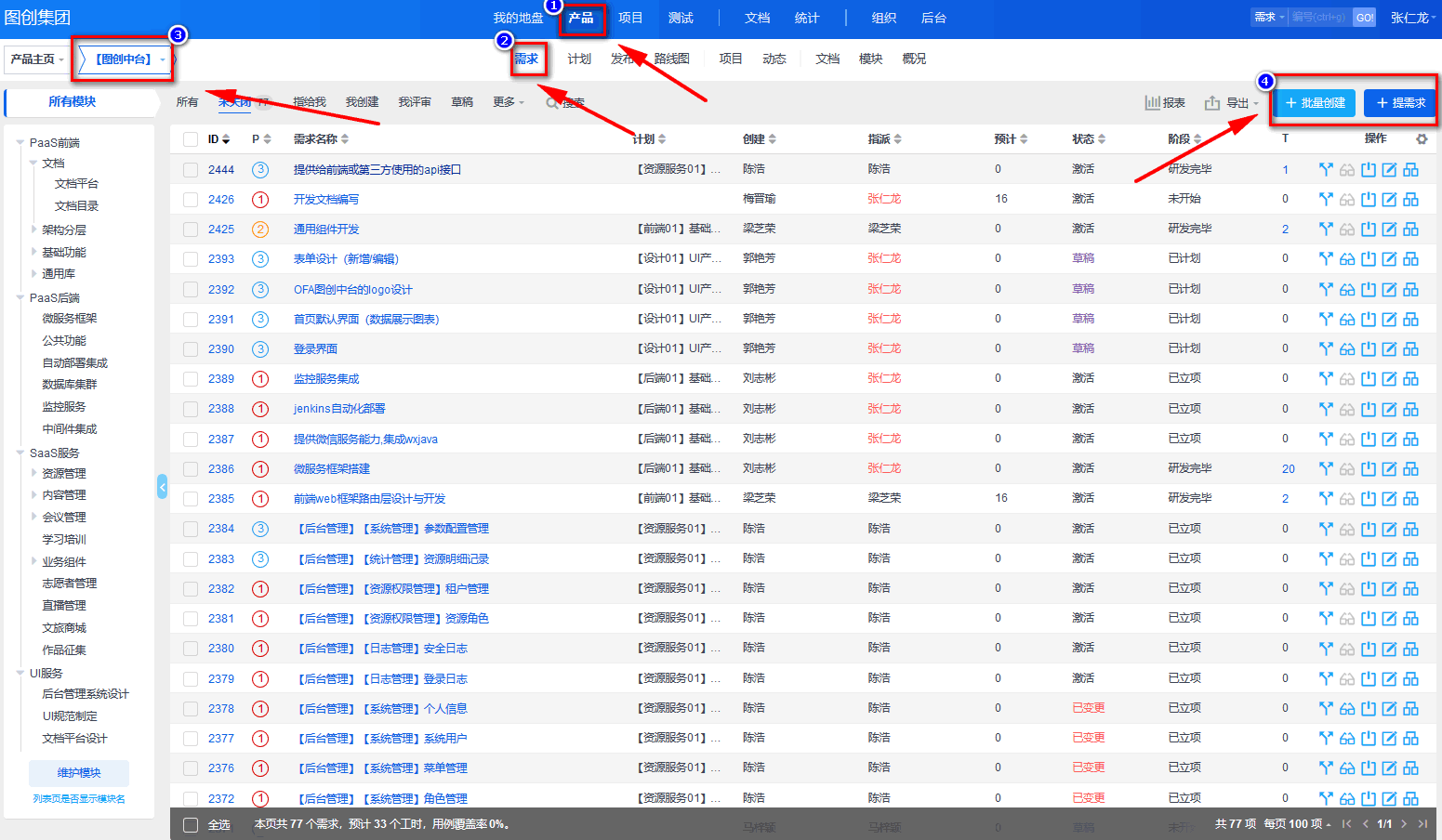This screenshot has height=840, width=1442.
Task: Tick the checkbox for story 2393
Action: tap(191, 259)
